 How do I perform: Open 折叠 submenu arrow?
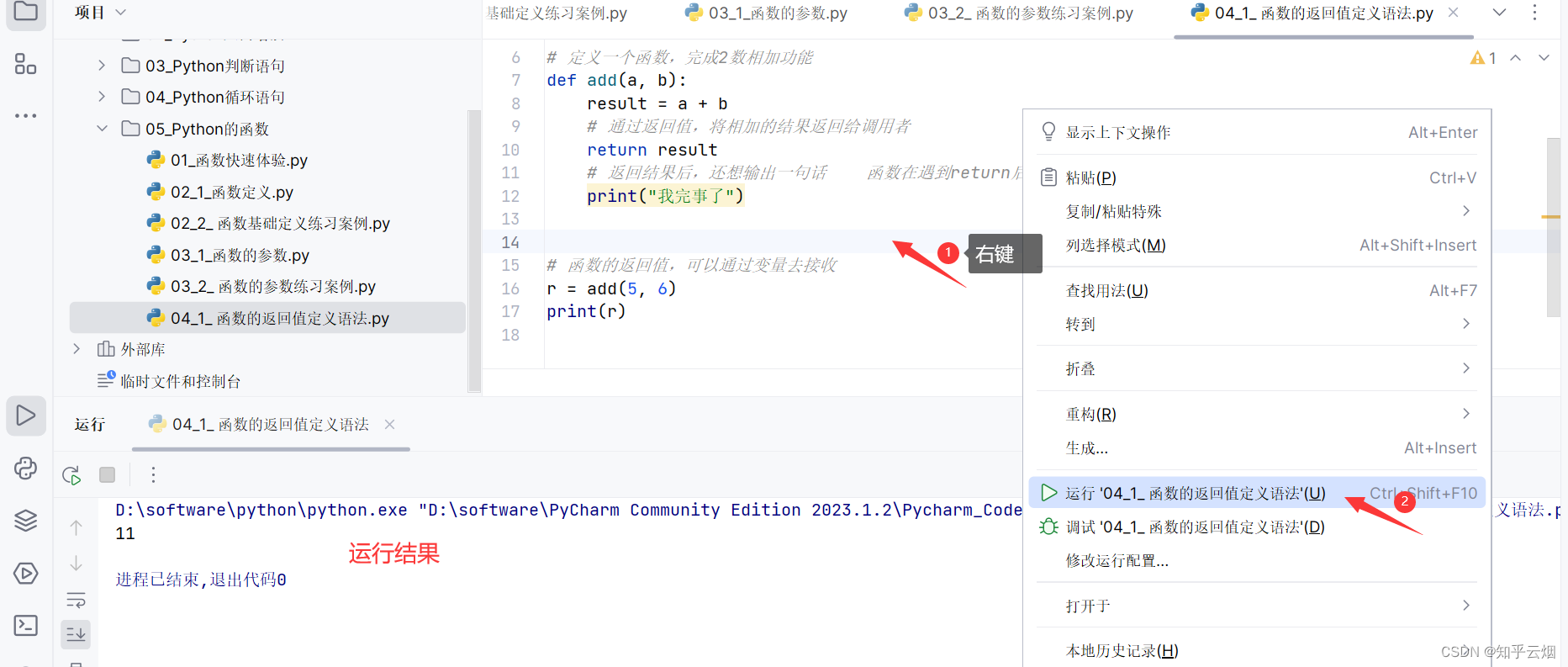(1465, 368)
